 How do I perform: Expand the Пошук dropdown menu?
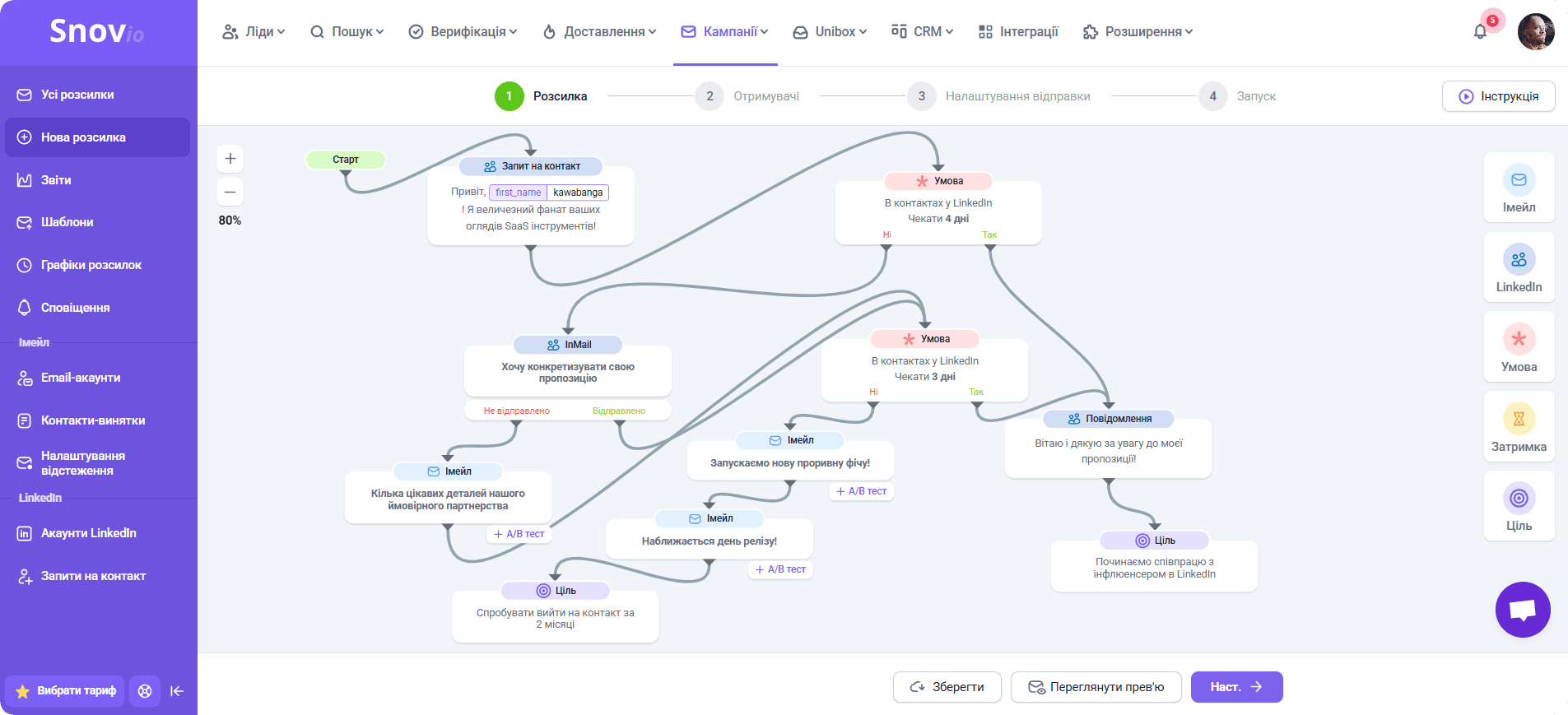(x=347, y=31)
